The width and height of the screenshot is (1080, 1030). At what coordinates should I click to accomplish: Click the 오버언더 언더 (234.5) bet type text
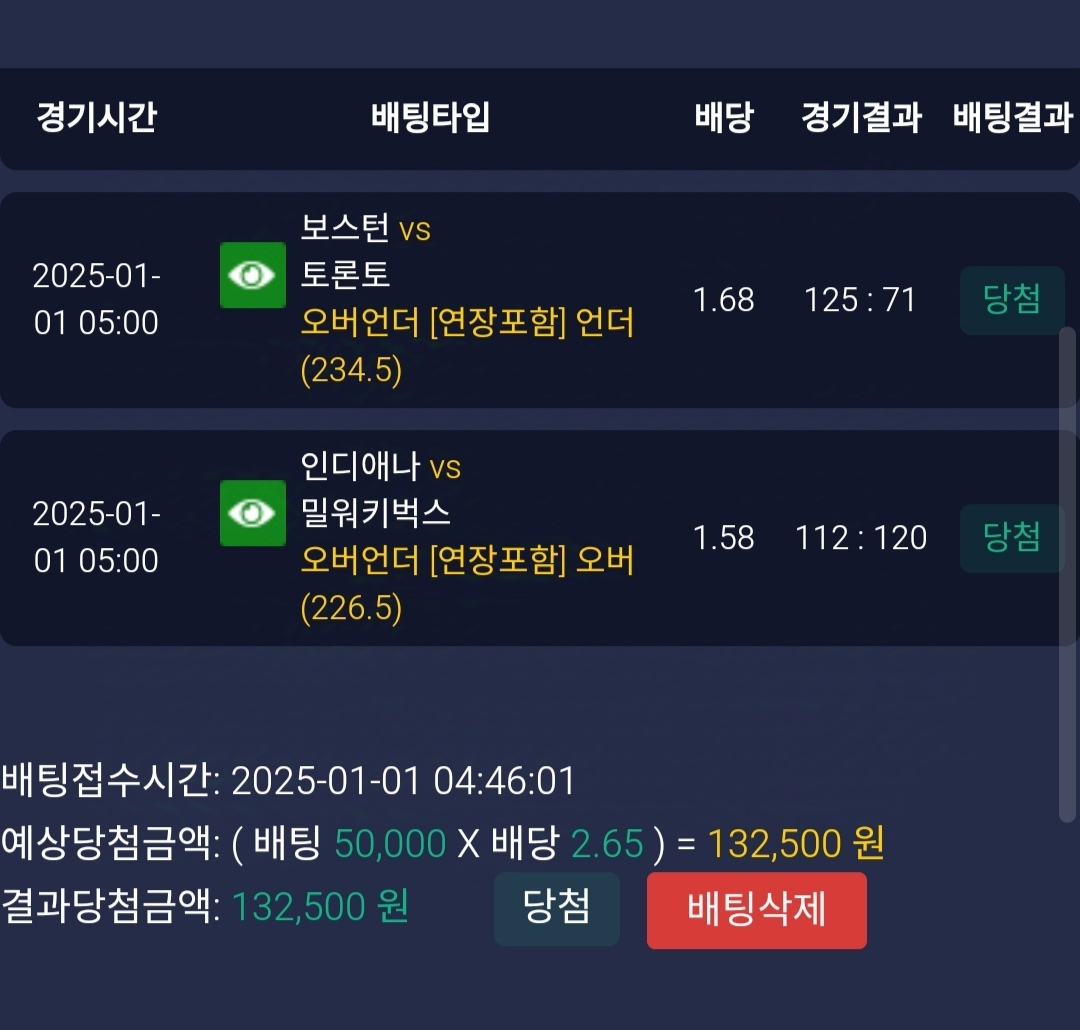tap(467, 346)
